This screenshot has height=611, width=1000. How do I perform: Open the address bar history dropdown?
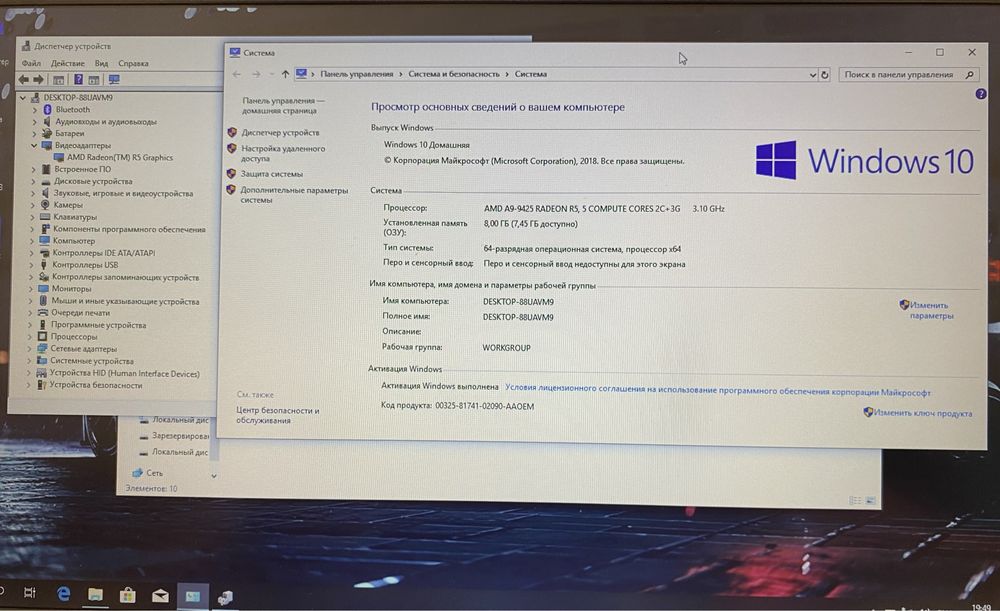click(812, 75)
